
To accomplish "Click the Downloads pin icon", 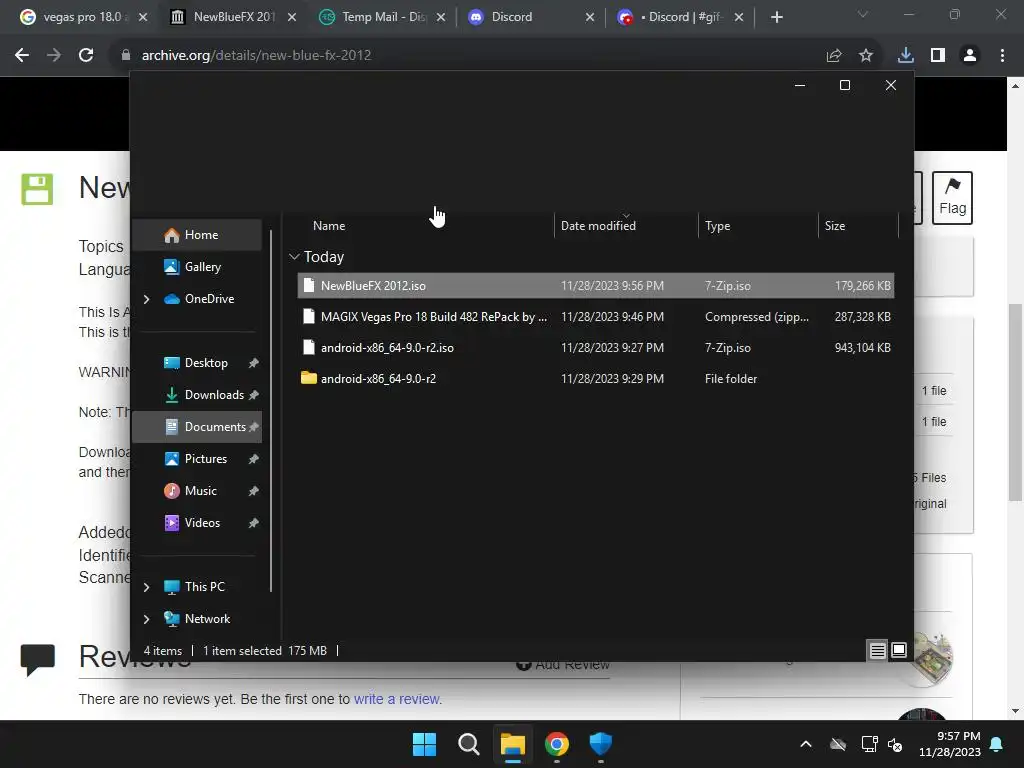I will tap(253, 395).
